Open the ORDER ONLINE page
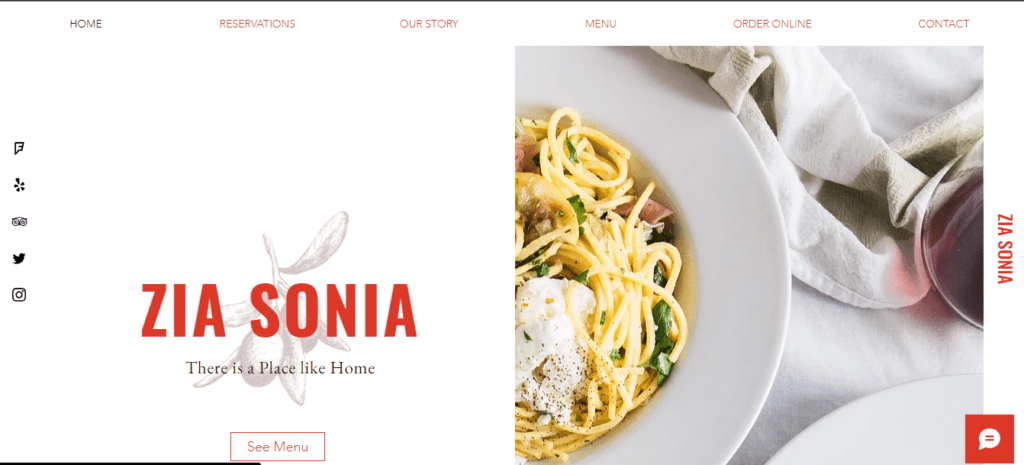The width and height of the screenshot is (1024, 465). point(773,24)
